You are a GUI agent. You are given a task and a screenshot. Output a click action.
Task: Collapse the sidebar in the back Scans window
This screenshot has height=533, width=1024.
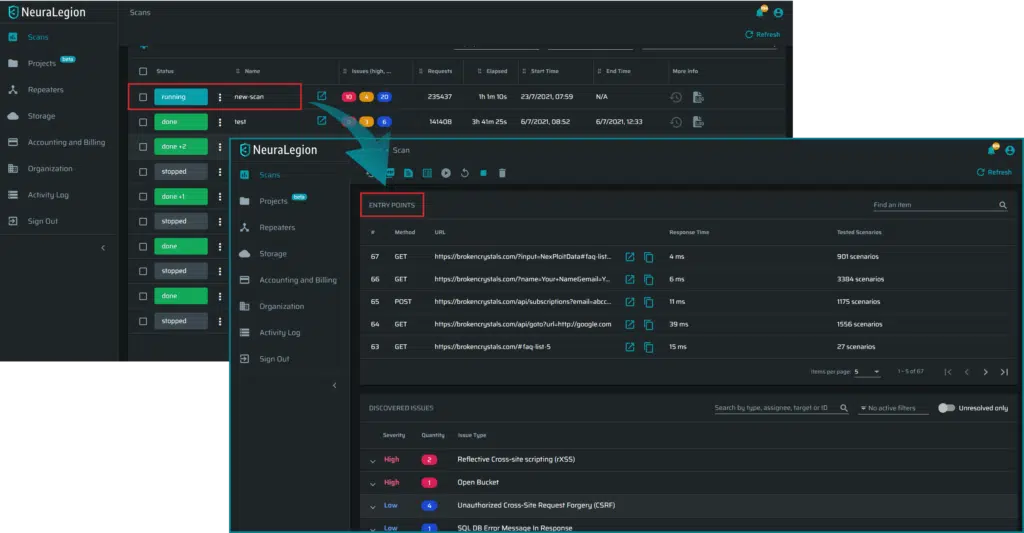coord(103,248)
